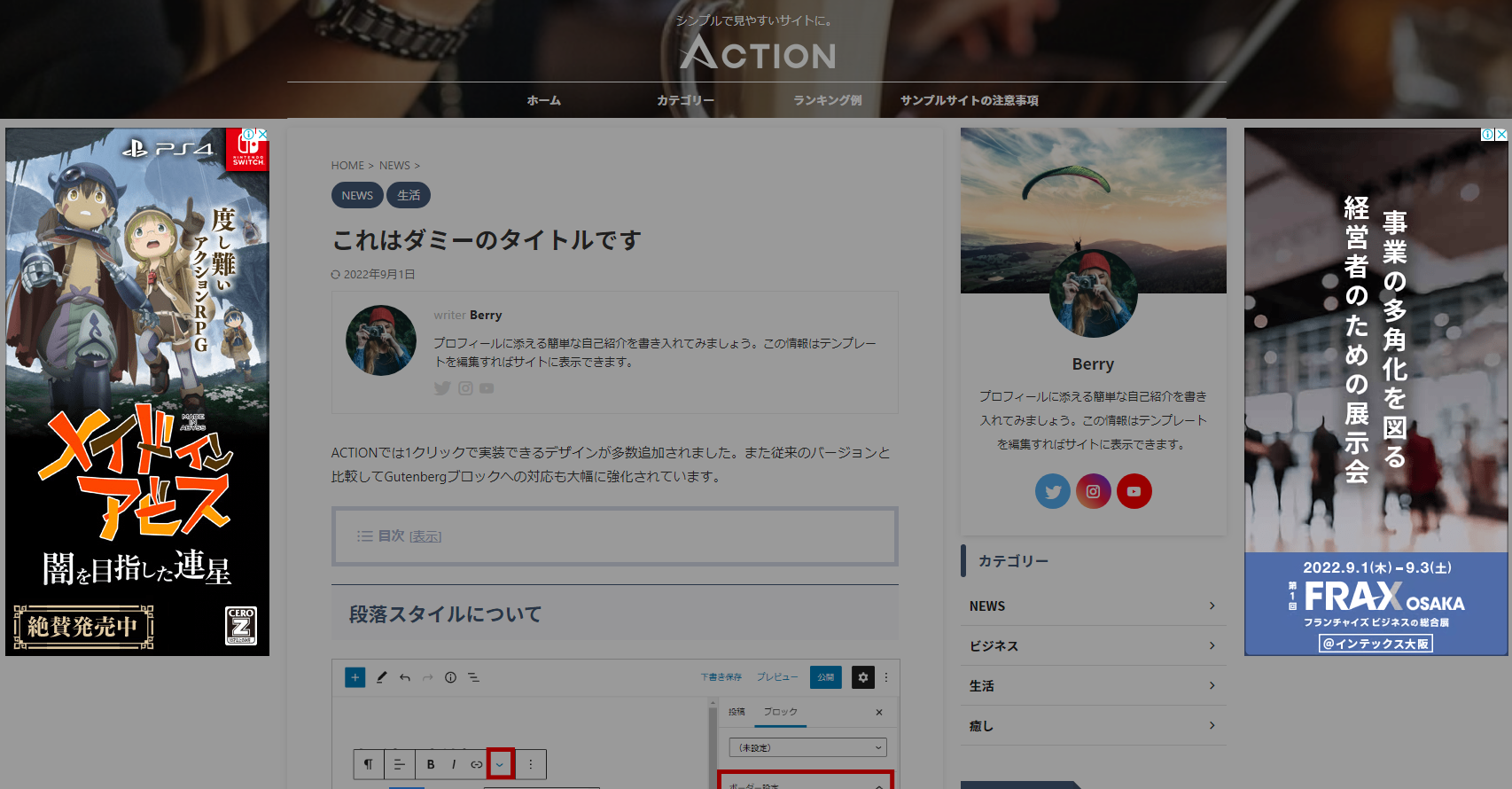Open the ホーム navigation menu item
The width and height of the screenshot is (1512, 789).
tap(544, 100)
